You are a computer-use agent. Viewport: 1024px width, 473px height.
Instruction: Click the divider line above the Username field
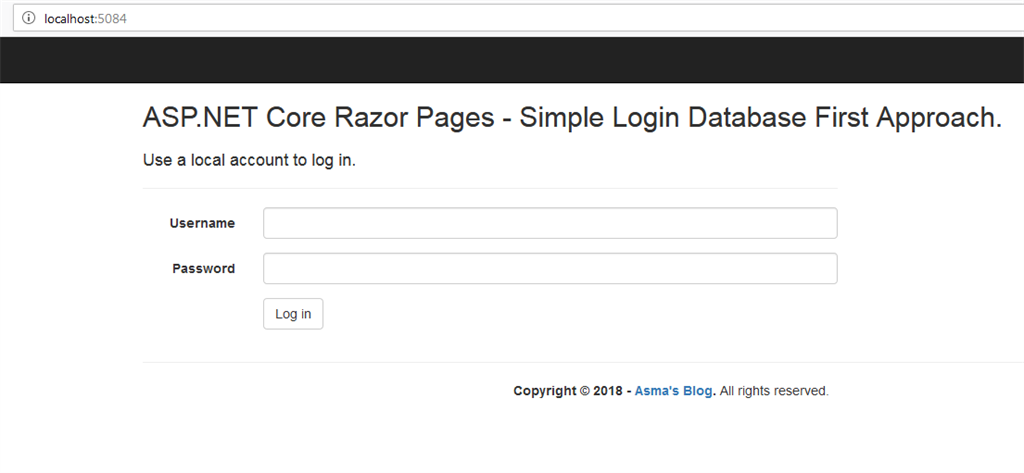pos(490,188)
